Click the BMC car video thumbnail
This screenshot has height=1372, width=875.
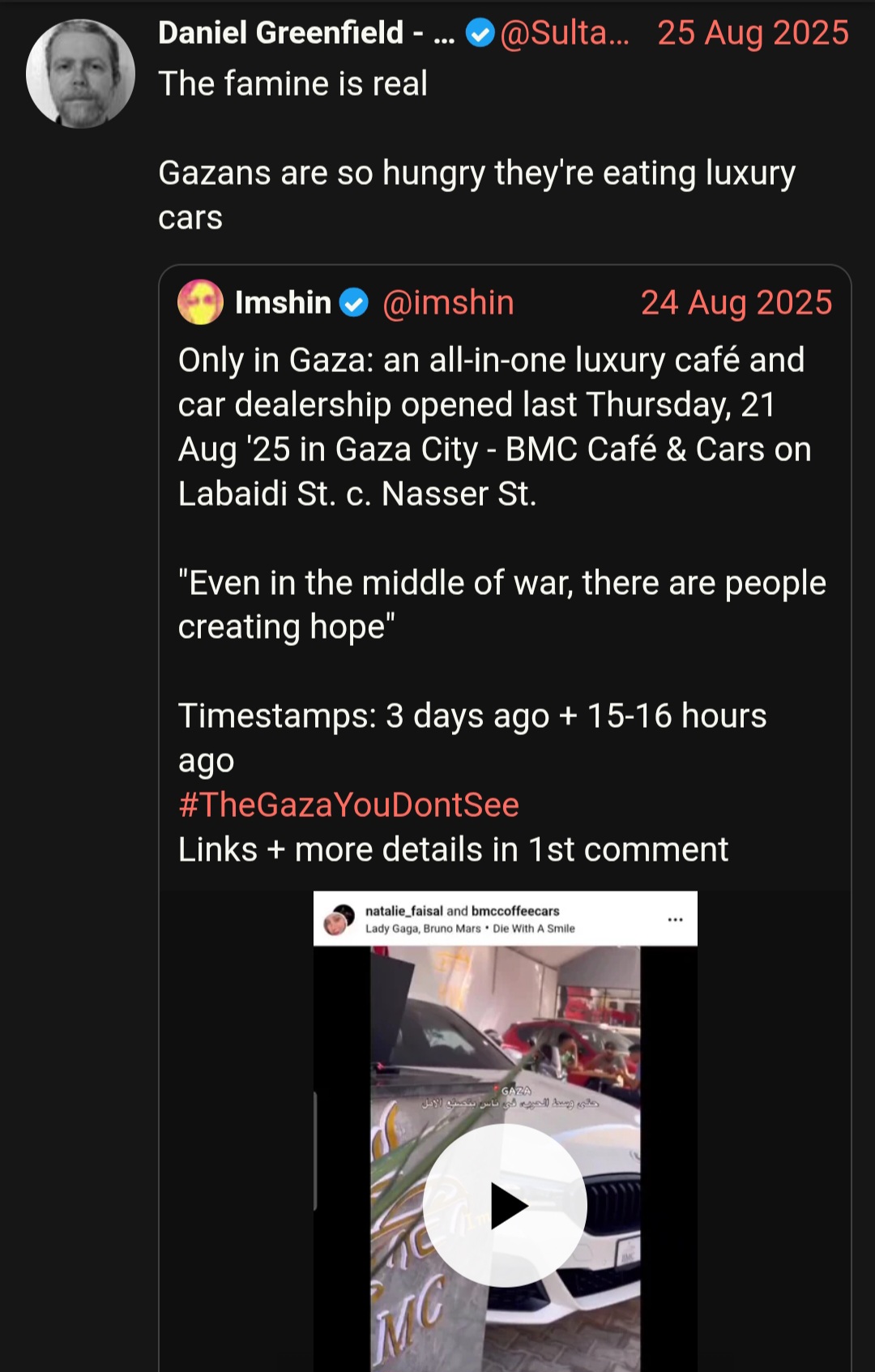[x=506, y=1159]
